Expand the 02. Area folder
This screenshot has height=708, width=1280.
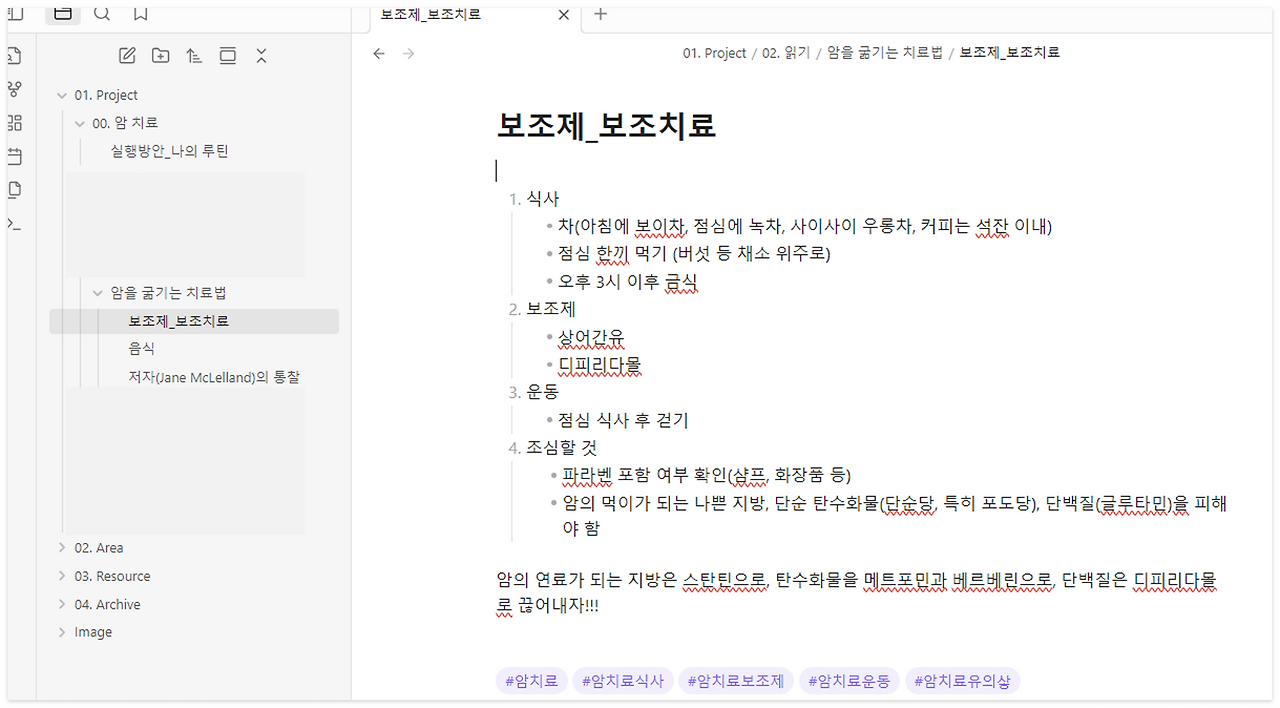point(62,548)
